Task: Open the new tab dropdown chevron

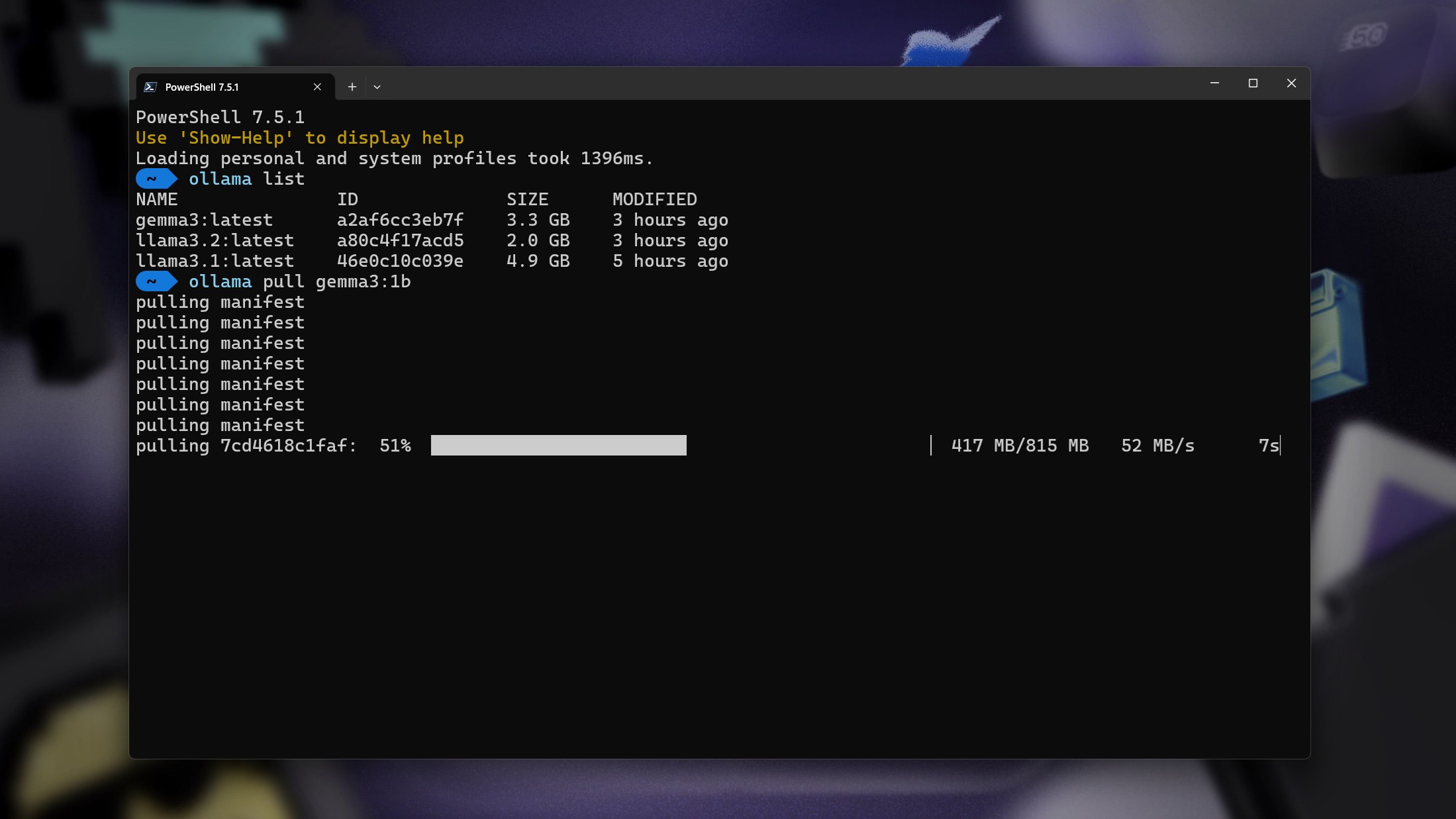Action: click(x=377, y=87)
